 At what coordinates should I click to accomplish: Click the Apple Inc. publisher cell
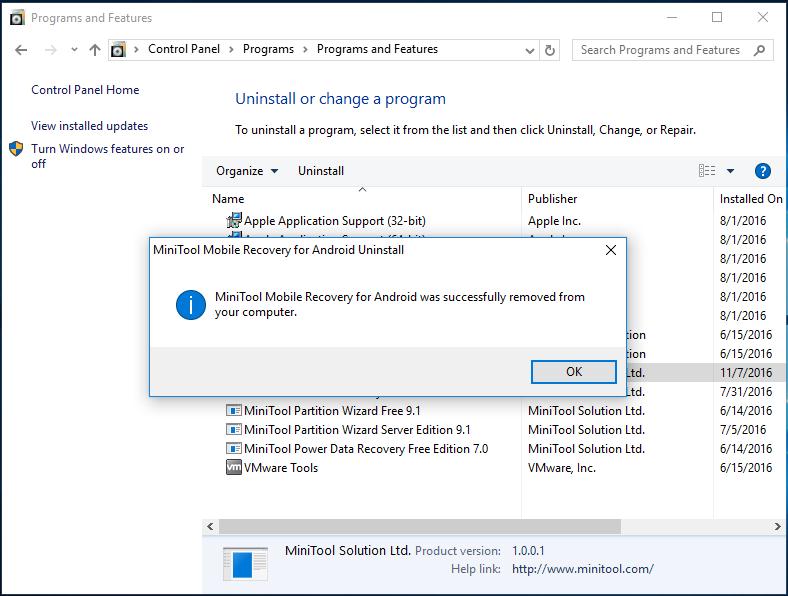tap(554, 221)
